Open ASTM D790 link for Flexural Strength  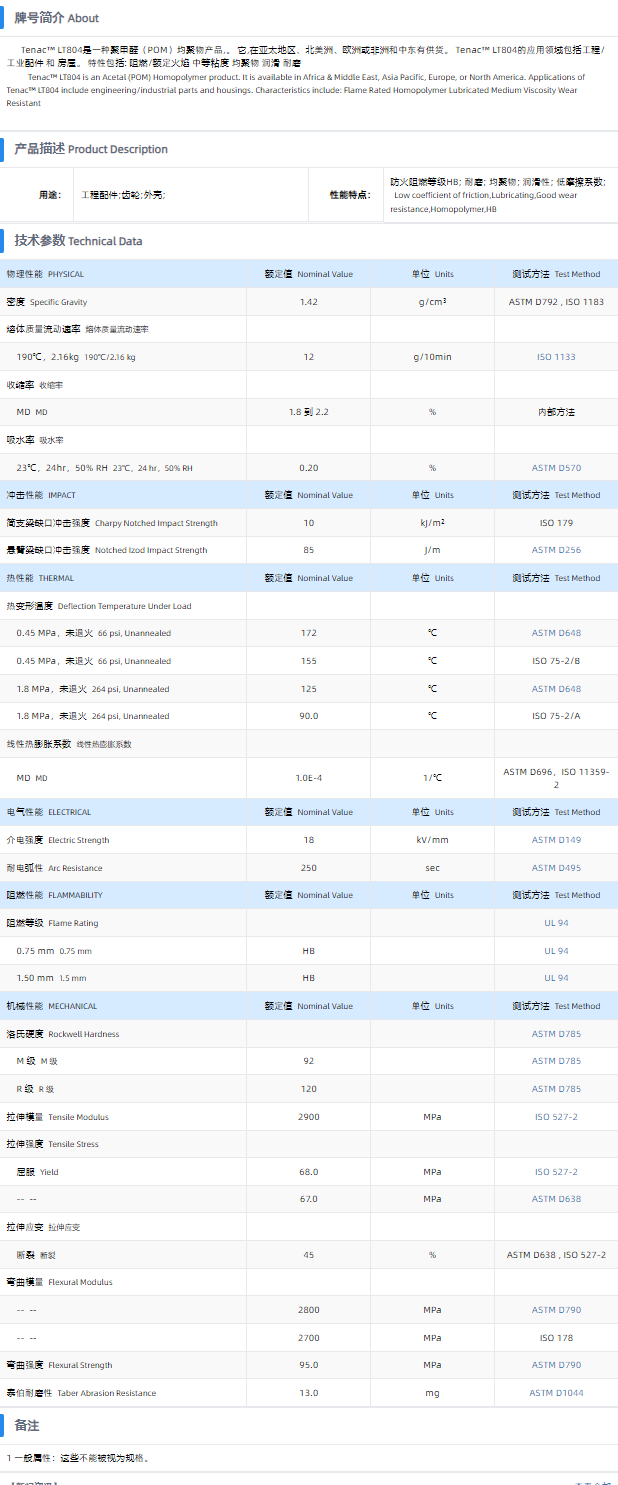click(x=556, y=1365)
